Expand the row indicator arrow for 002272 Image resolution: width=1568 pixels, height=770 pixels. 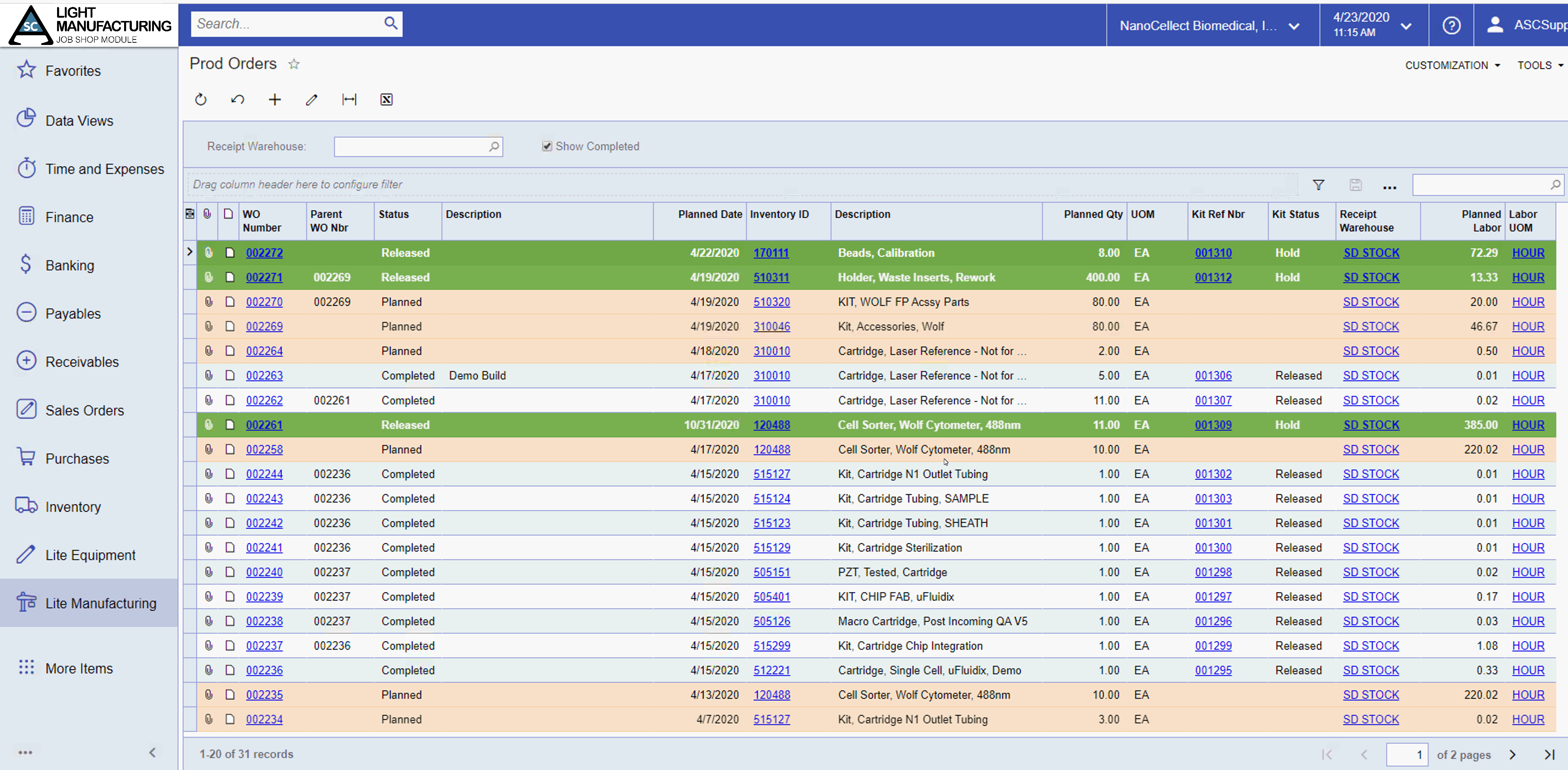pos(189,252)
